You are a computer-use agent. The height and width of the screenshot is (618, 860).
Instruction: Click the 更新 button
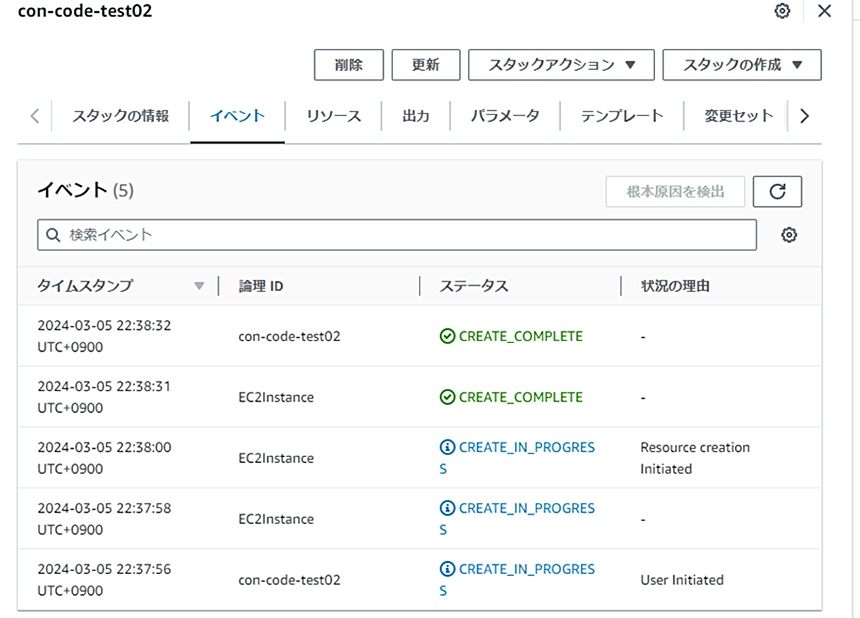coord(426,65)
